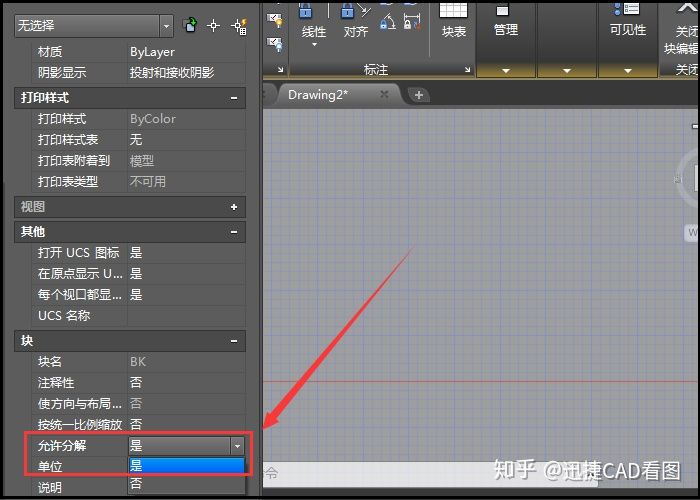Screen dimensions: 700x500
Task: Switch to the Drawing2* tab
Action: 318,95
